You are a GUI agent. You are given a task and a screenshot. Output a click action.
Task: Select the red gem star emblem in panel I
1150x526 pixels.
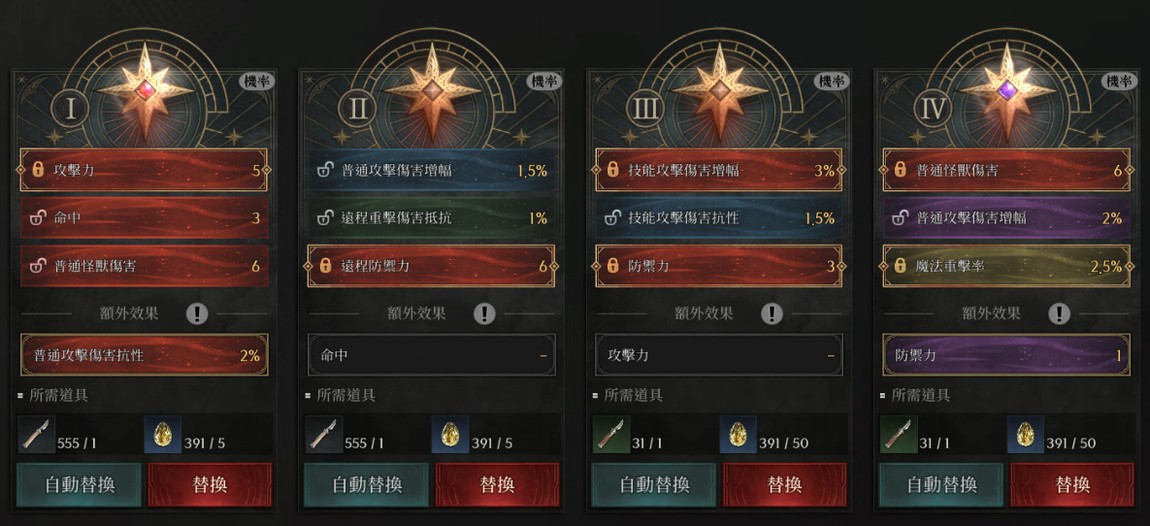pyautogui.click(x=145, y=91)
